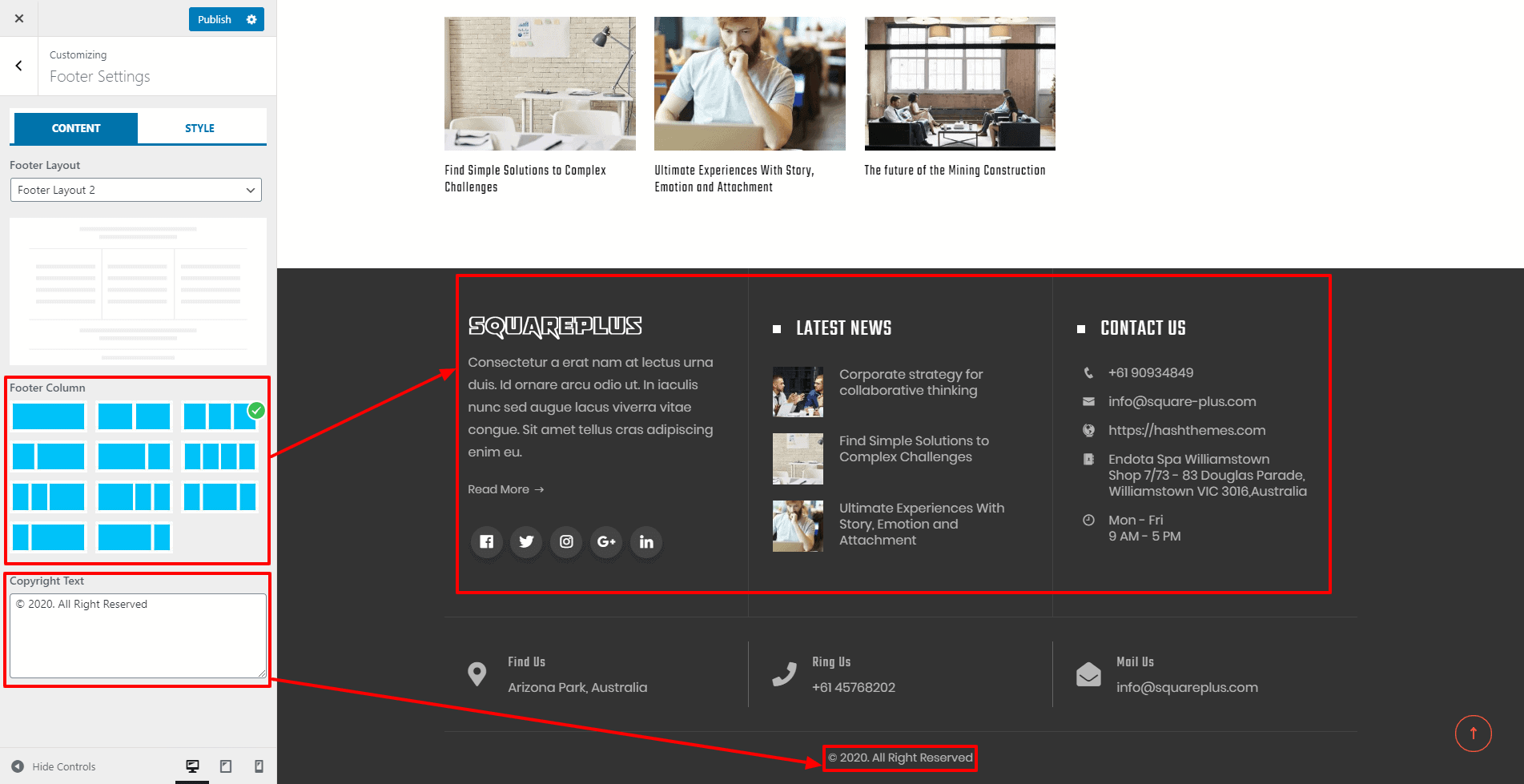Click the office lounge blog post image
Viewport: 1524px width, 784px height.
959,83
